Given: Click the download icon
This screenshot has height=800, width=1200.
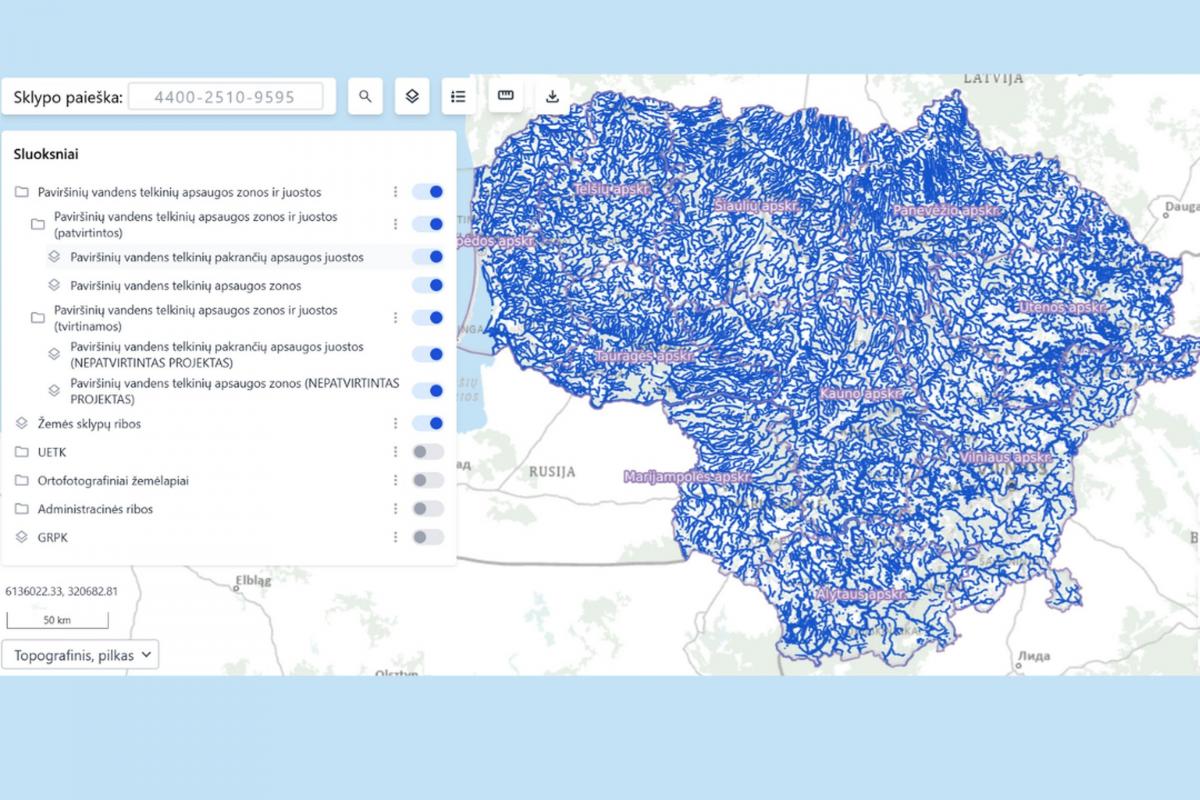Looking at the screenshot, I should [x=551, y=97].
